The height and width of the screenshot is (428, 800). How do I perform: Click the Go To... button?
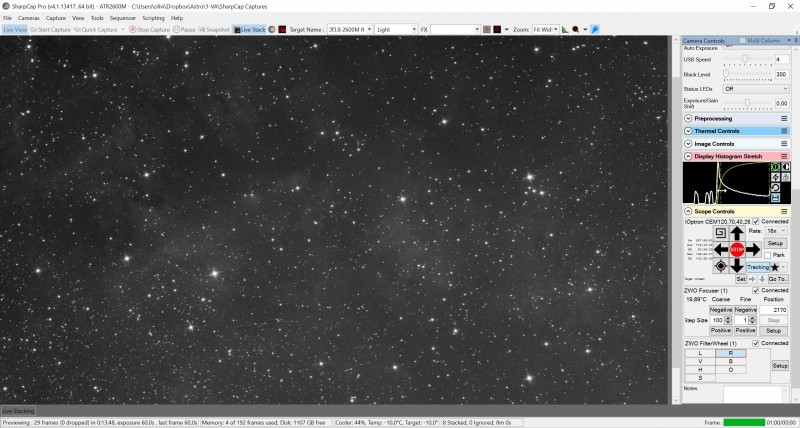[778, 279]
